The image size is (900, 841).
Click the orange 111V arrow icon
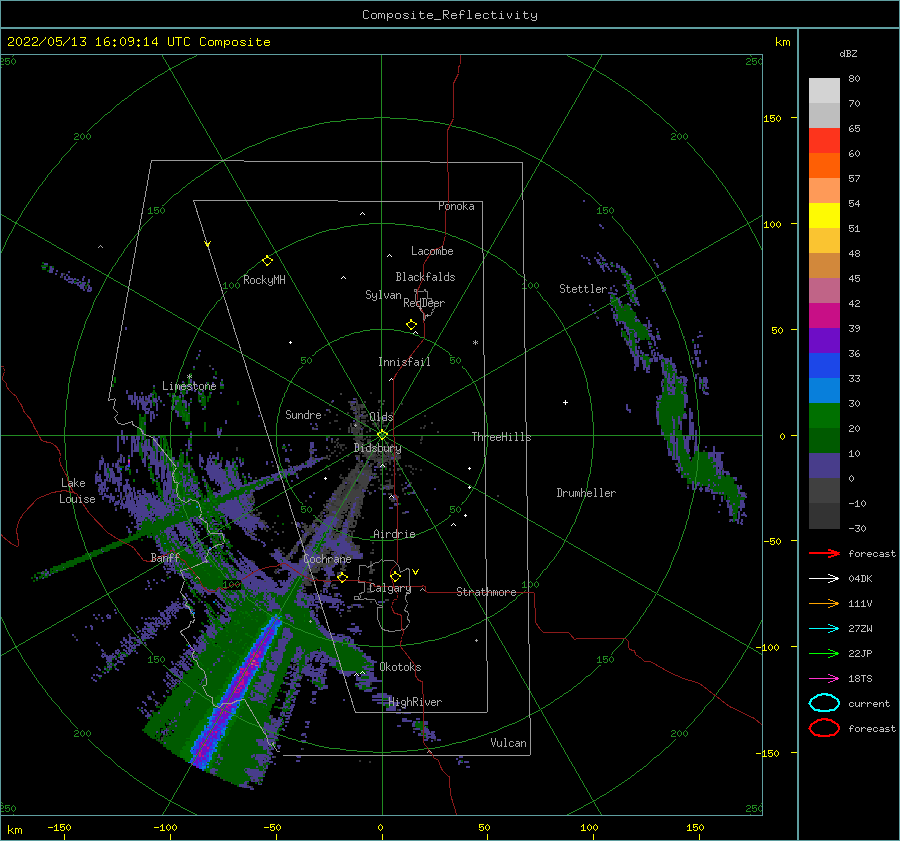824,603
